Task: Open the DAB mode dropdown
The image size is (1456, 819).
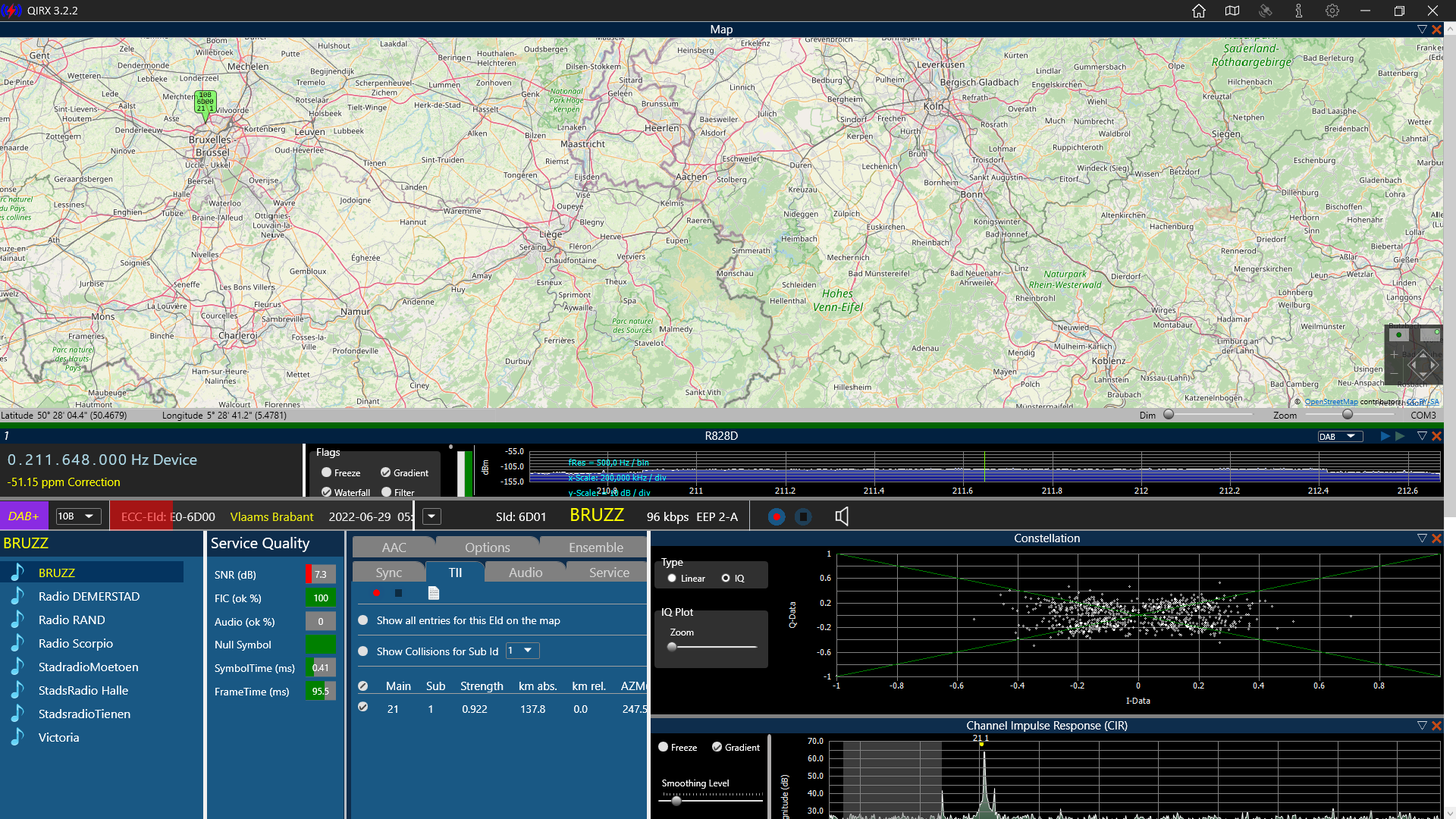Action: (1340, 437)
